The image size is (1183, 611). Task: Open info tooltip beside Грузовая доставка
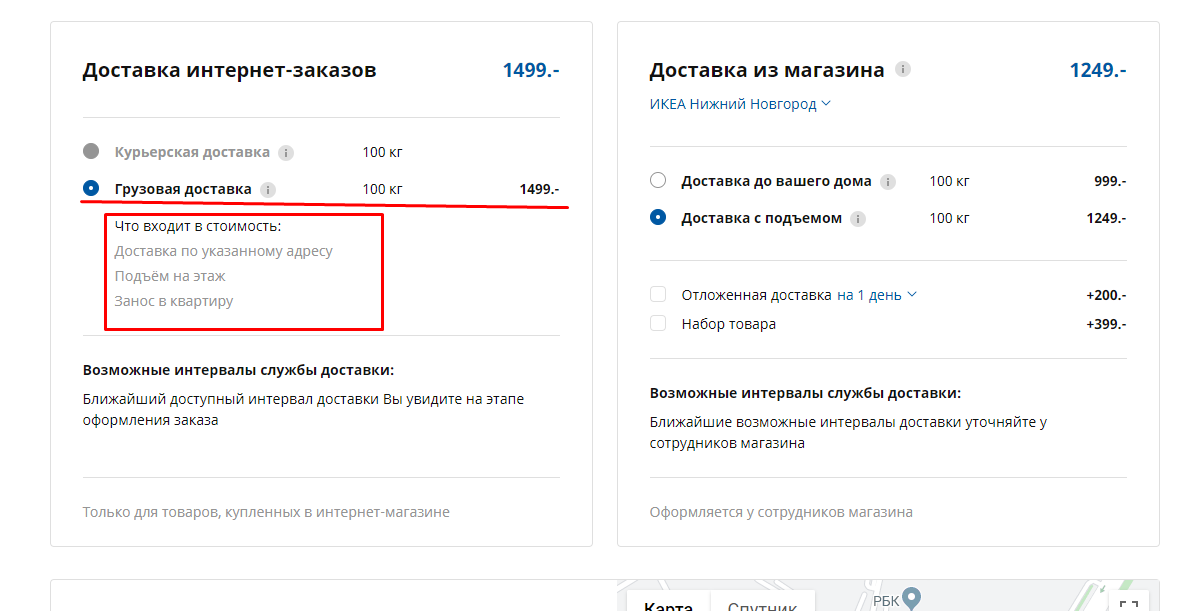(268, 189)
